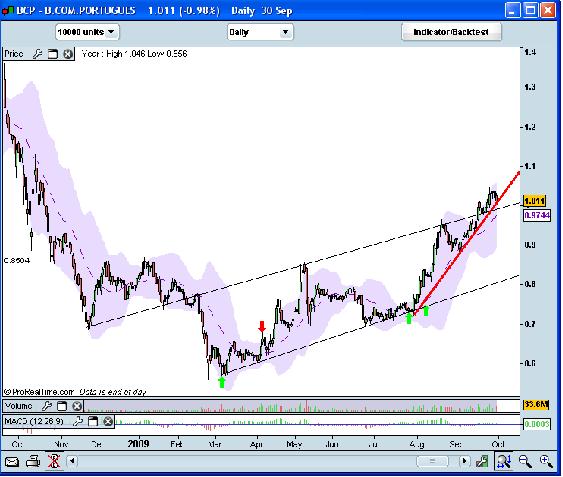Close the Price panel
The width and height of the screenshot is (563, 477).
[68, 54]
